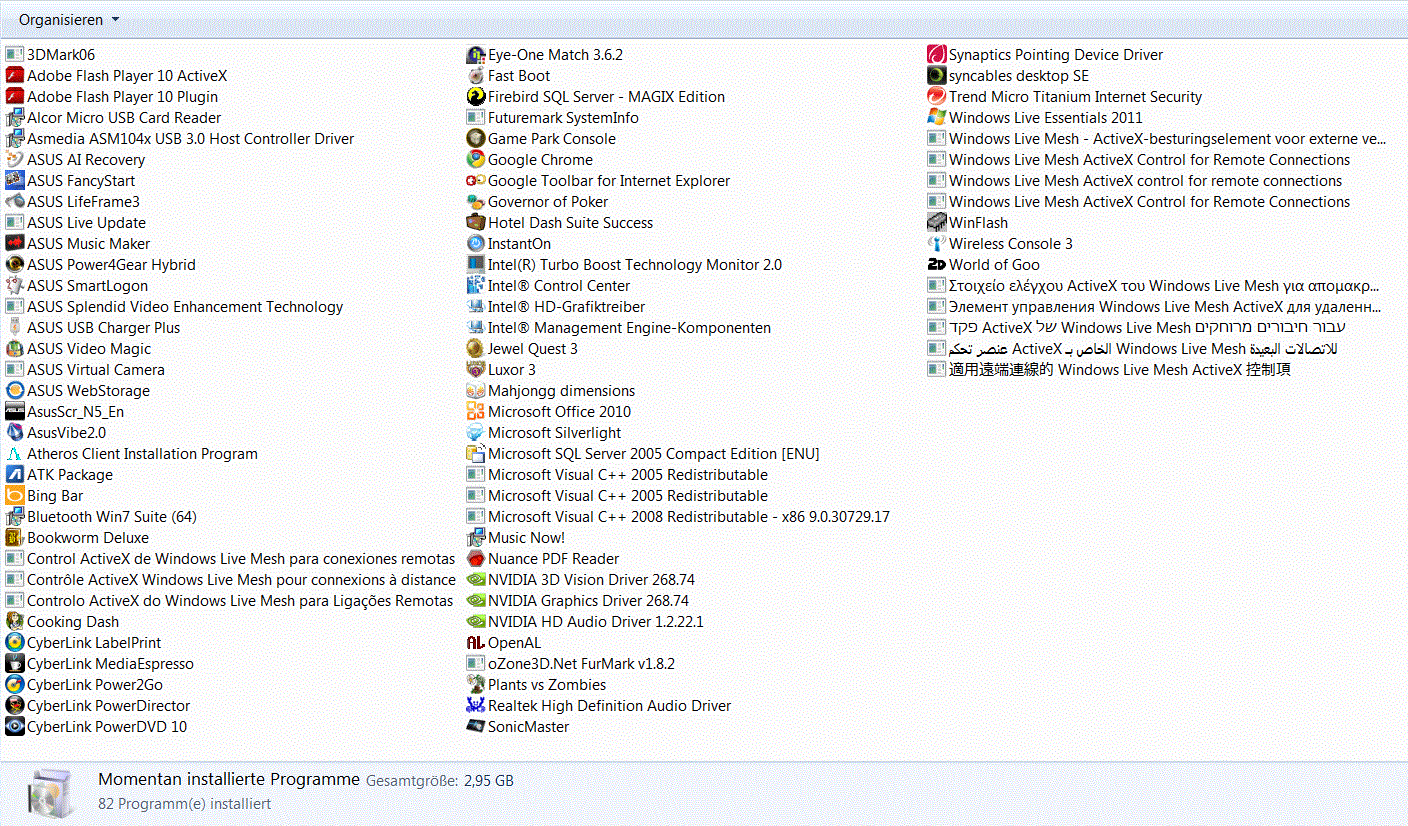
Task: Select Windows Live Essentials 2011 entry
Action: point(1045,118)
